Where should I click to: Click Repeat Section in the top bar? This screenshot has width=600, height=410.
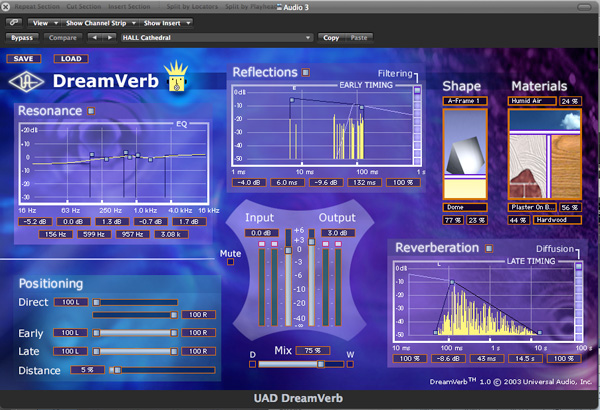click(x=37, y=7)
